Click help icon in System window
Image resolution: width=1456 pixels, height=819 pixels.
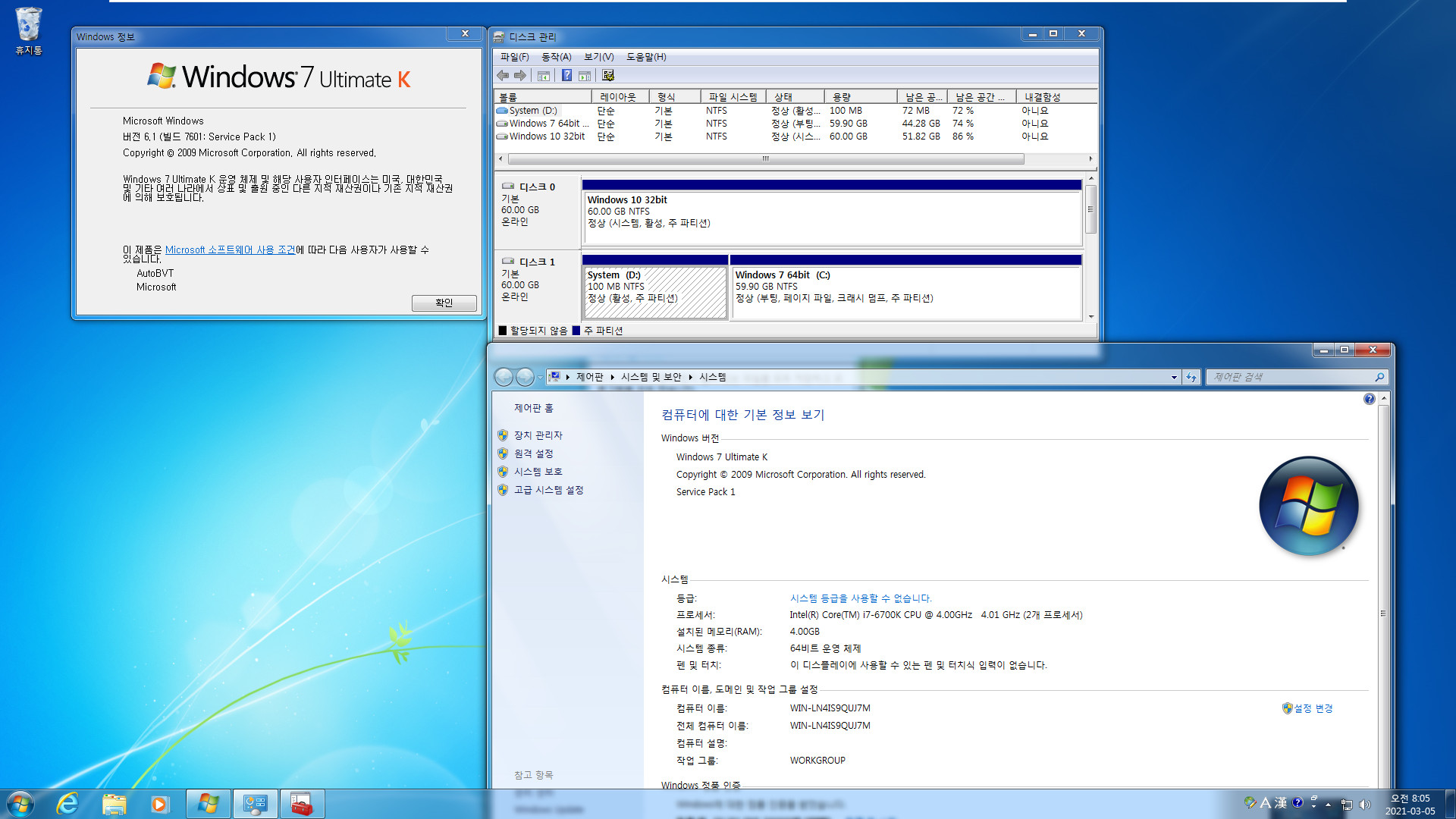click(x=1369, y=399)
